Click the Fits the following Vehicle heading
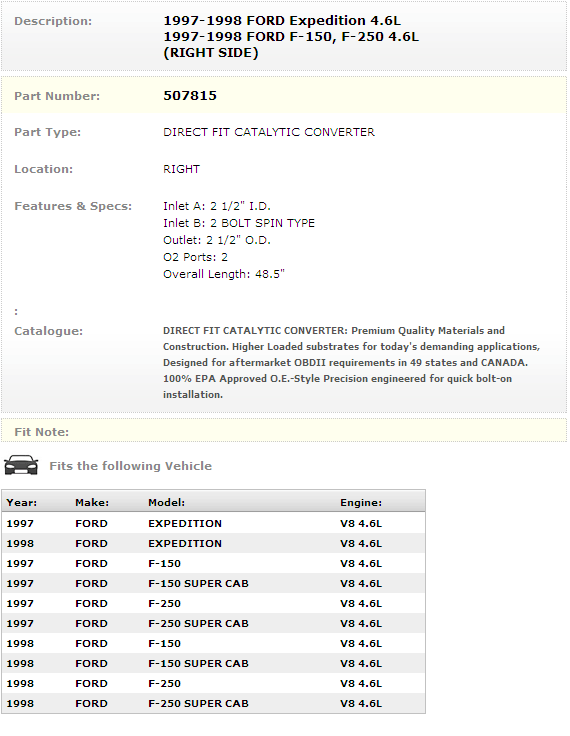 [131, 466]
